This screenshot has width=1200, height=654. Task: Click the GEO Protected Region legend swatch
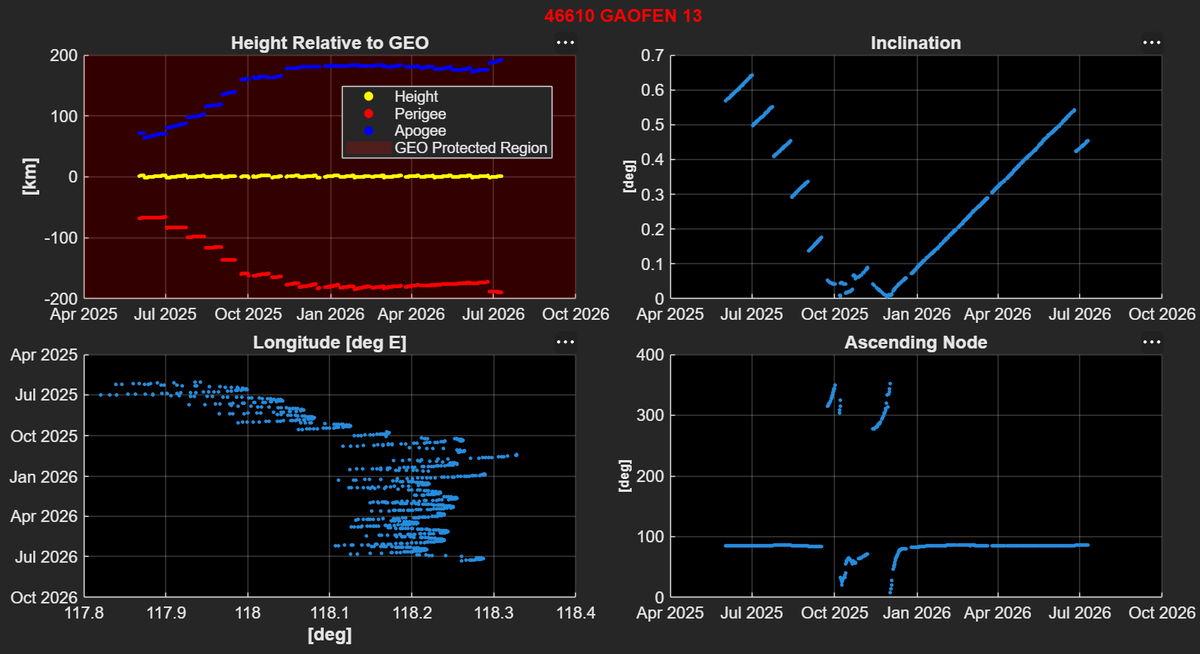point(368,148)
